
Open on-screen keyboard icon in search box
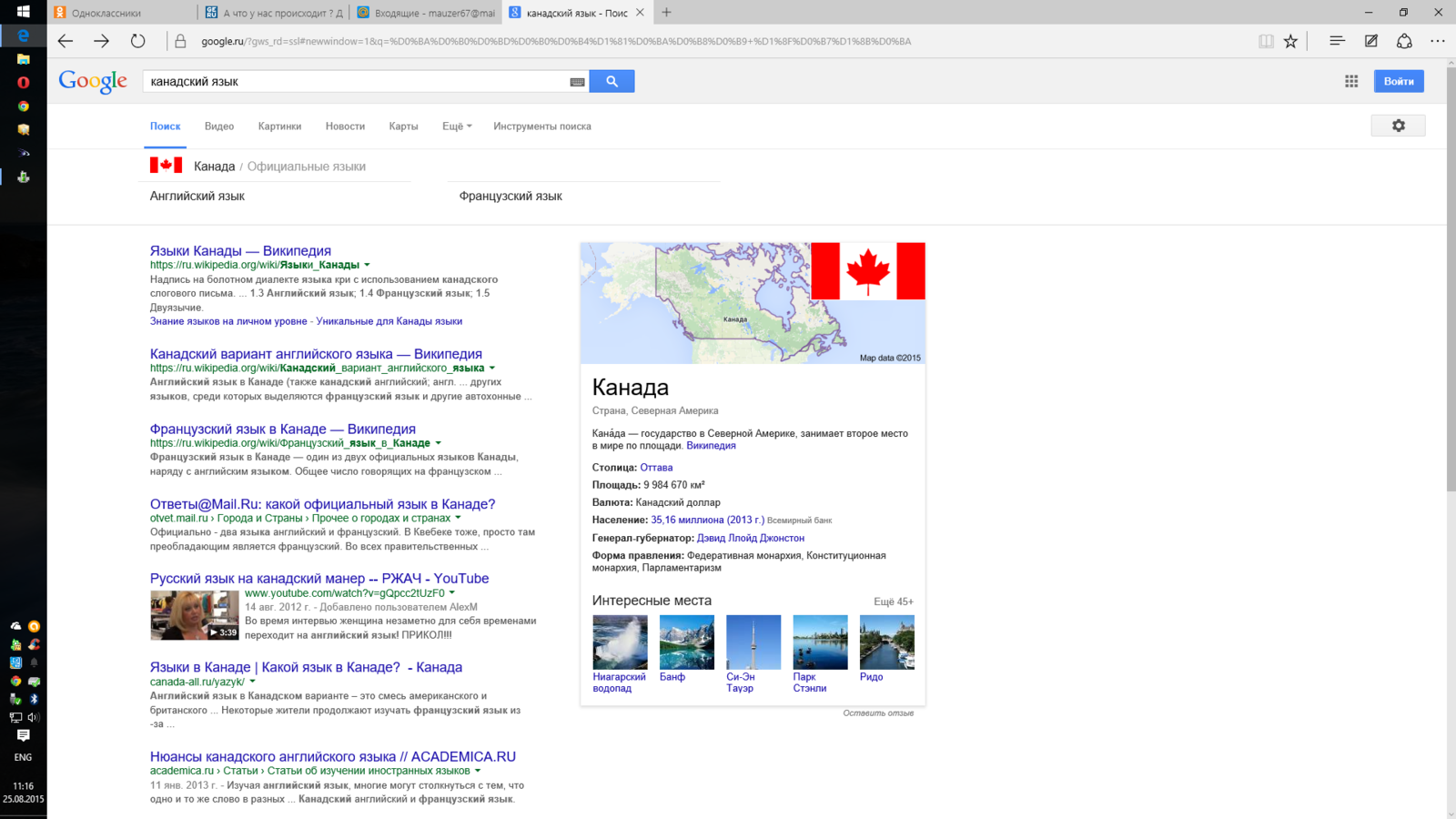[577, 82]
